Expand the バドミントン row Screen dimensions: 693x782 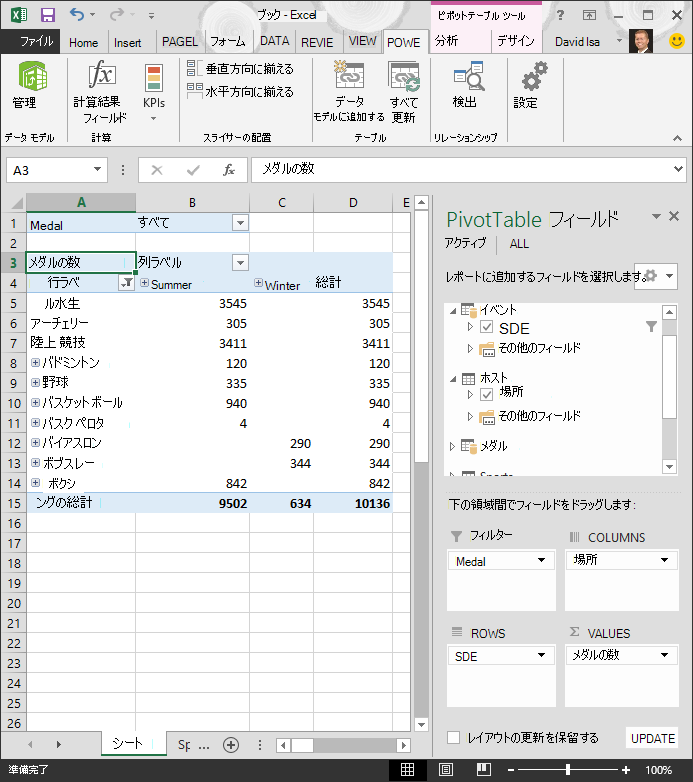[x=35, y=363]
